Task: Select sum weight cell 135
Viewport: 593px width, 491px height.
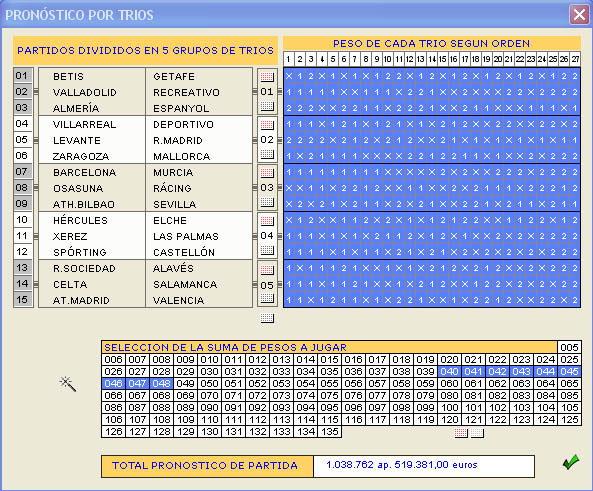Action: pyautogui.click(x=329, y=432)
